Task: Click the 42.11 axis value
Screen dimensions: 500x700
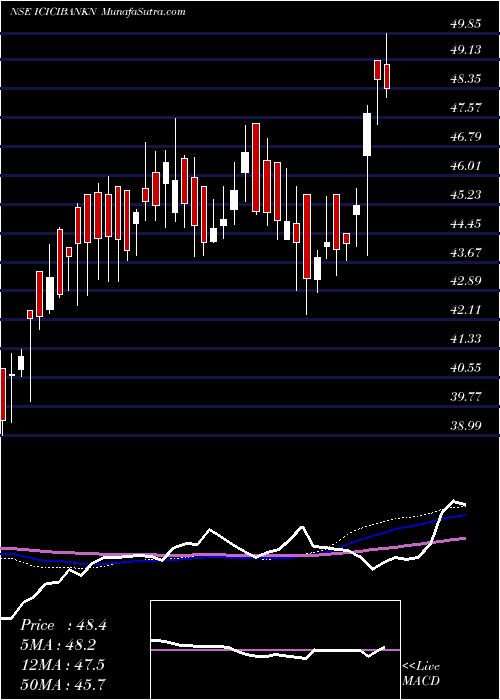Action: 466,310
